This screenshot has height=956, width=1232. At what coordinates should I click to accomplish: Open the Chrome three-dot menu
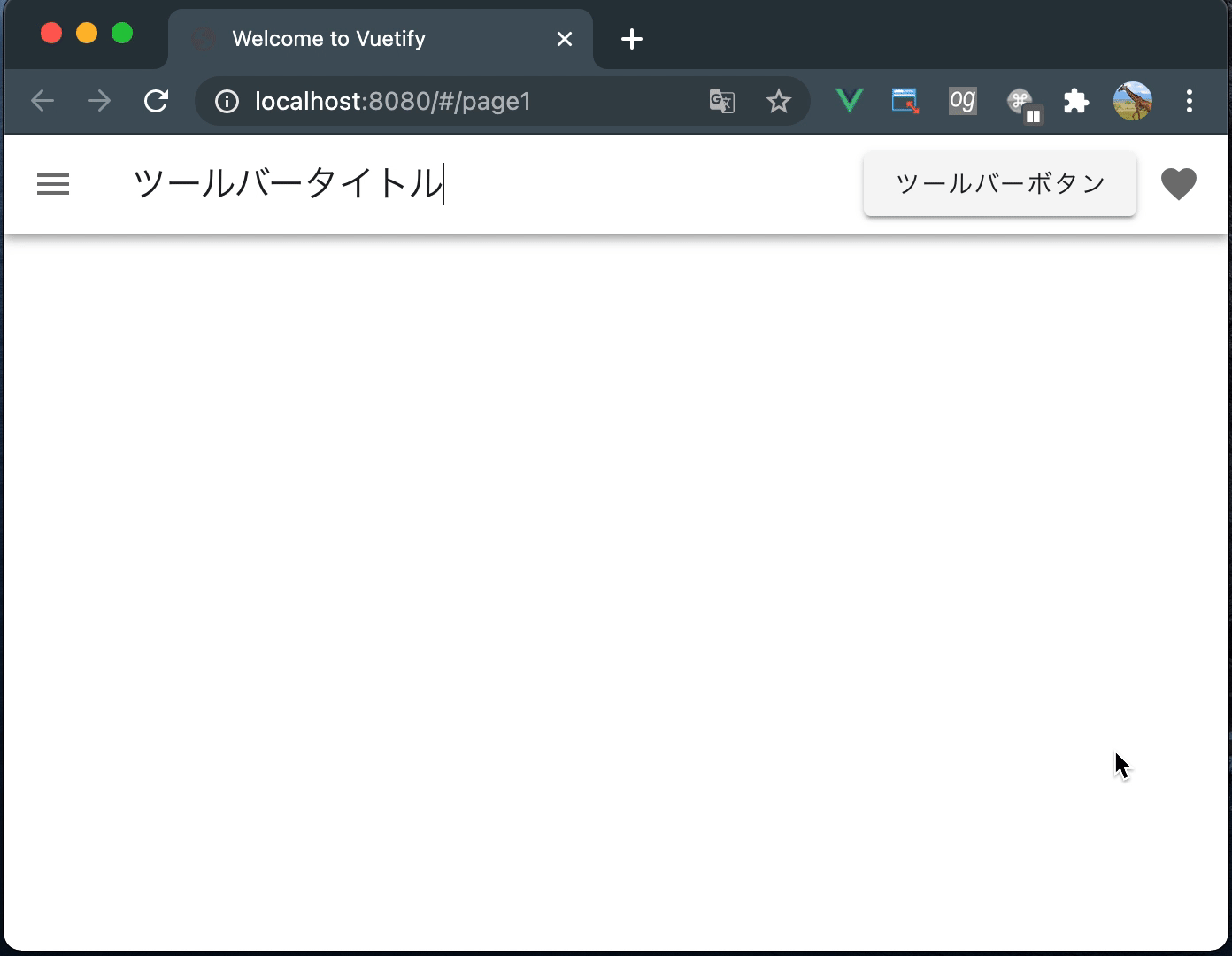click(x=1190, y=100)
